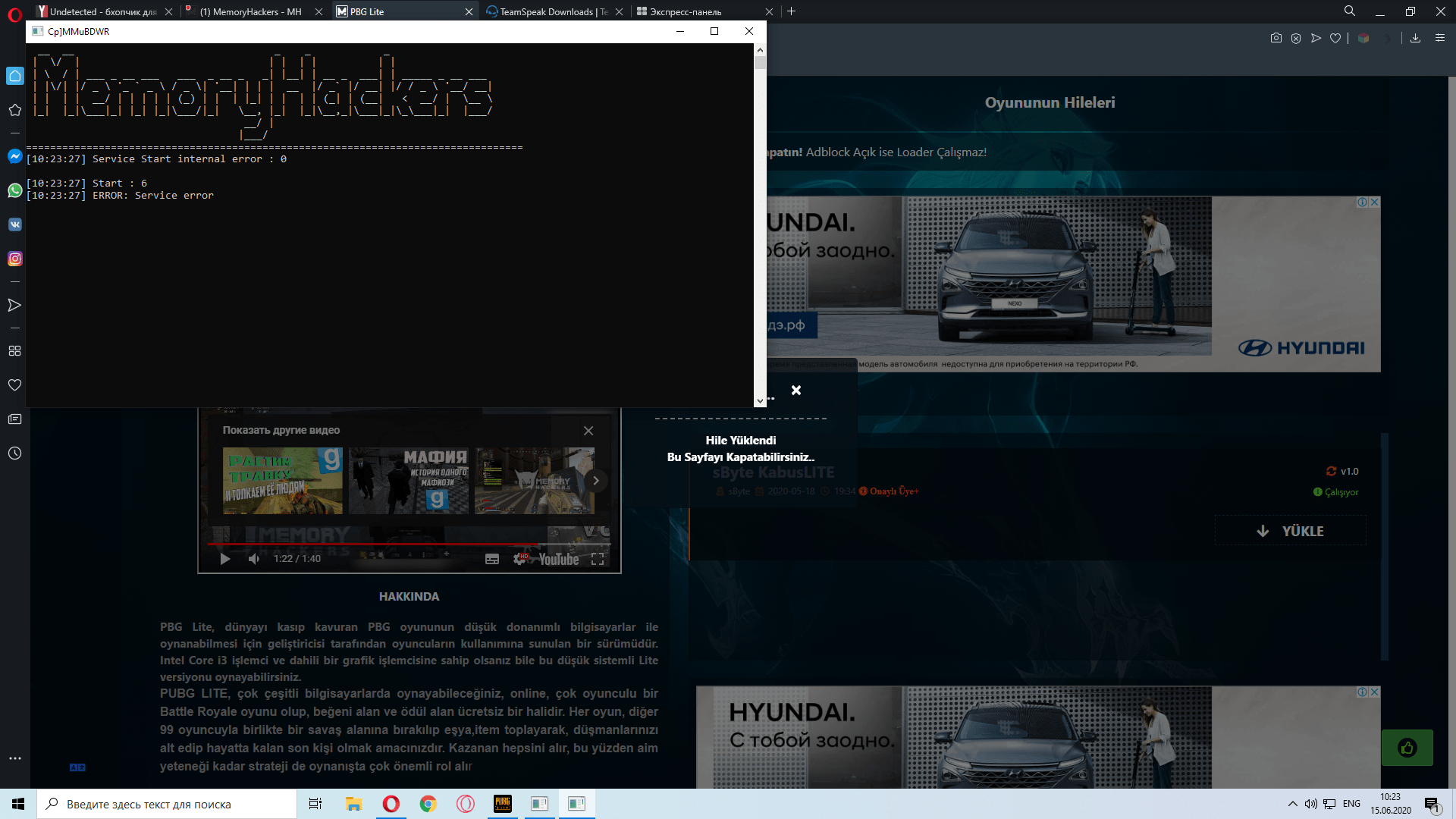Open the system volume control
The width and height of the screenshot is (1456, 819).
point(1311,804)
